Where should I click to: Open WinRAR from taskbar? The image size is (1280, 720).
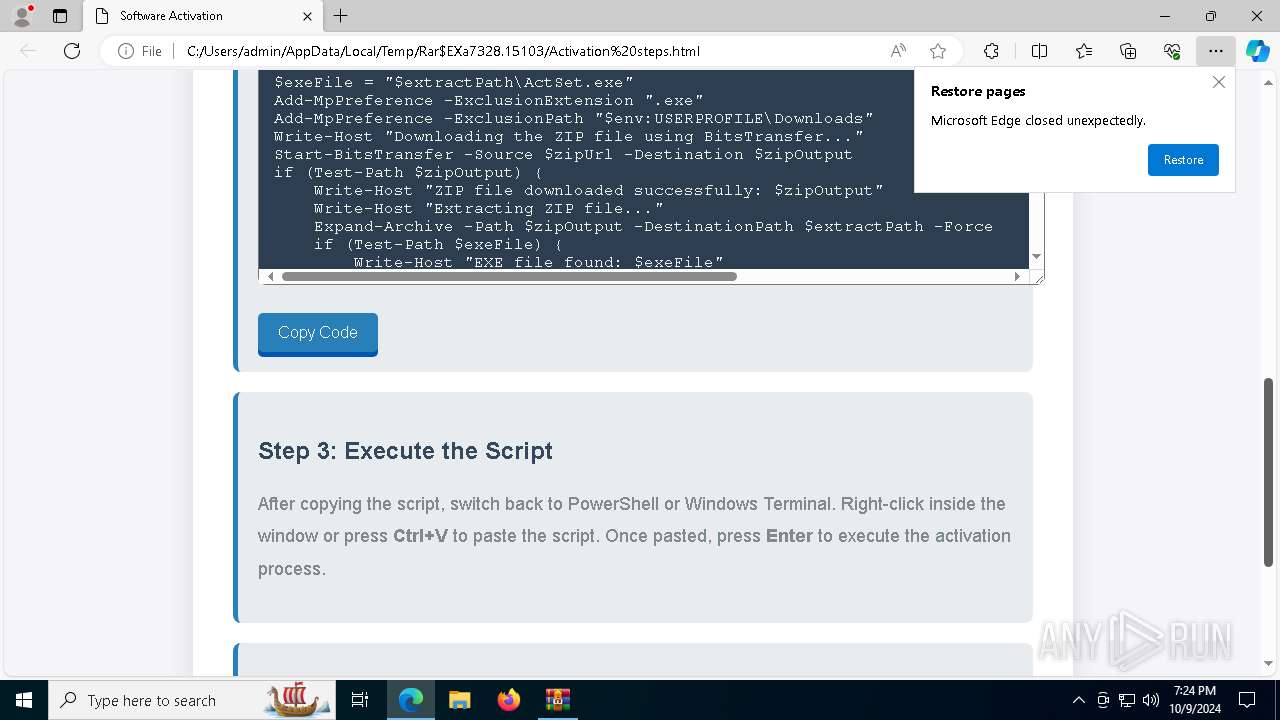[557, 700]
